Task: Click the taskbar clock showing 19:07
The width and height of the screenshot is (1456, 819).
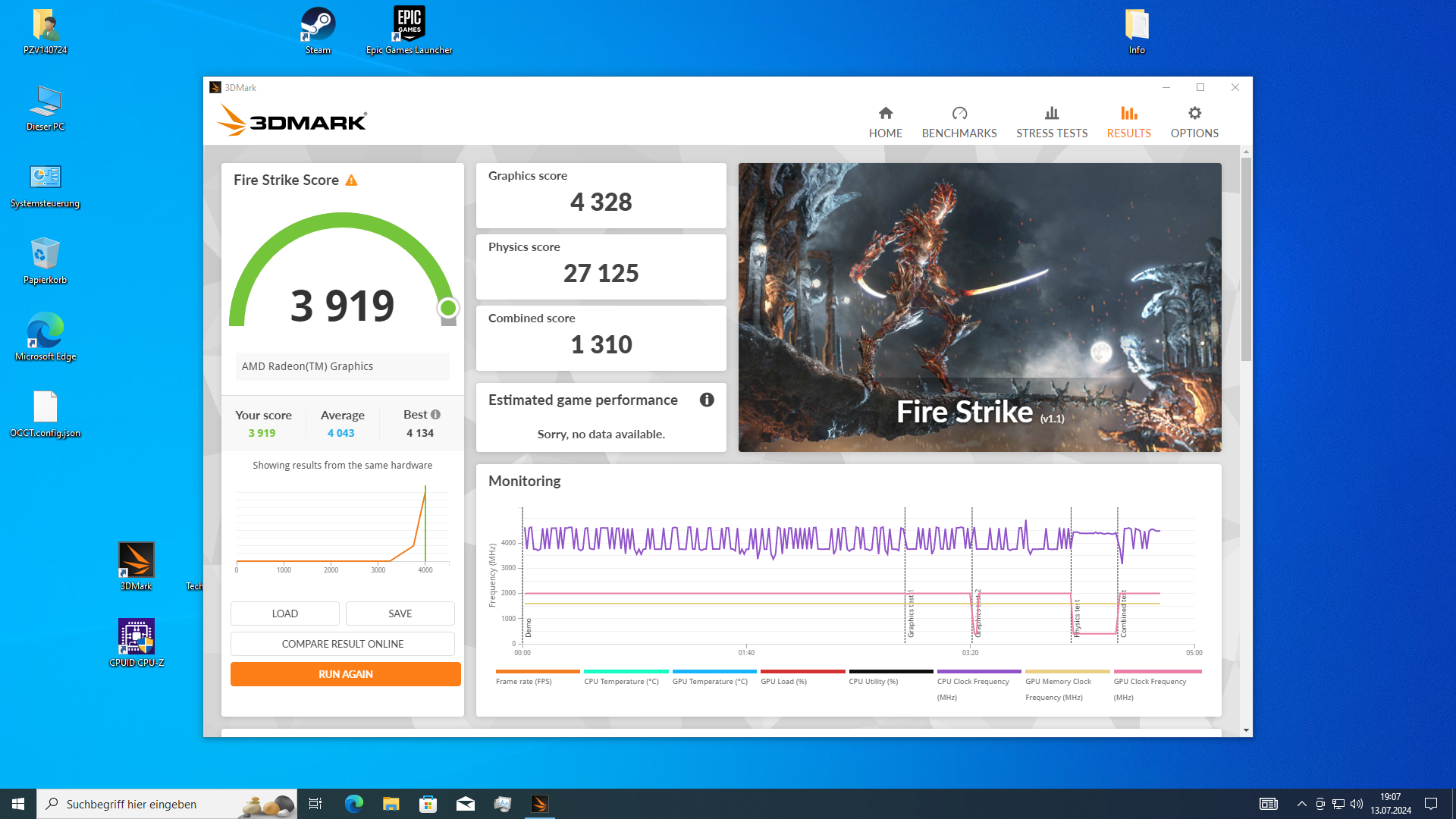Action: [1390, 804]
